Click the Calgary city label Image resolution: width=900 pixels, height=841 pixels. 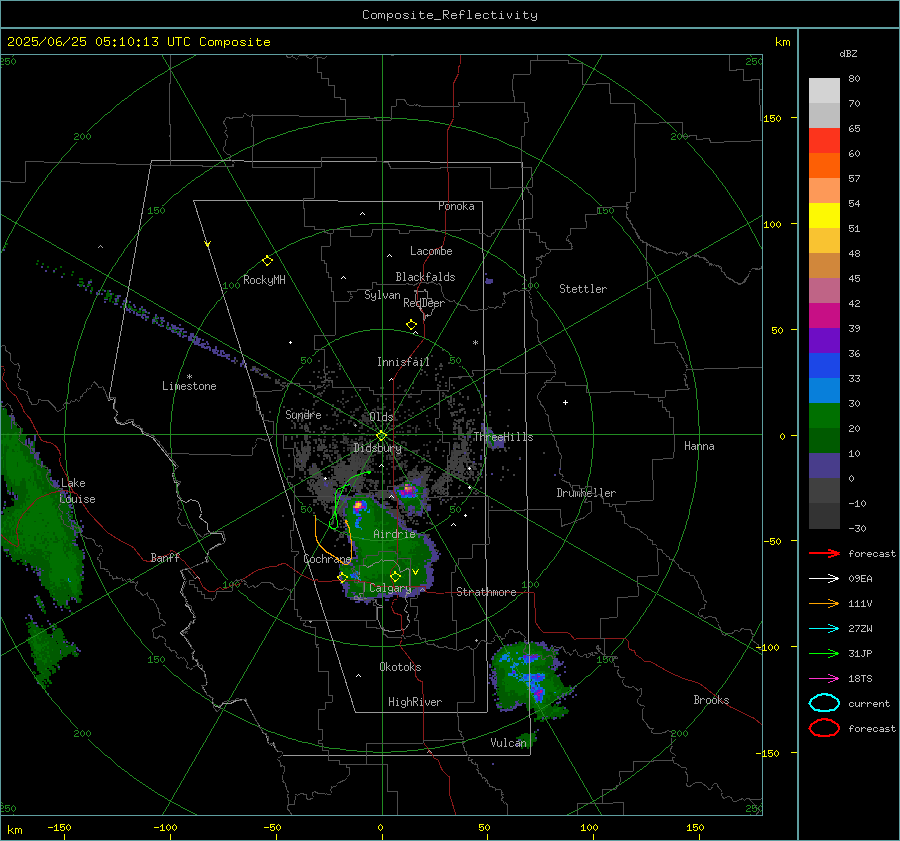coord(390,588)
